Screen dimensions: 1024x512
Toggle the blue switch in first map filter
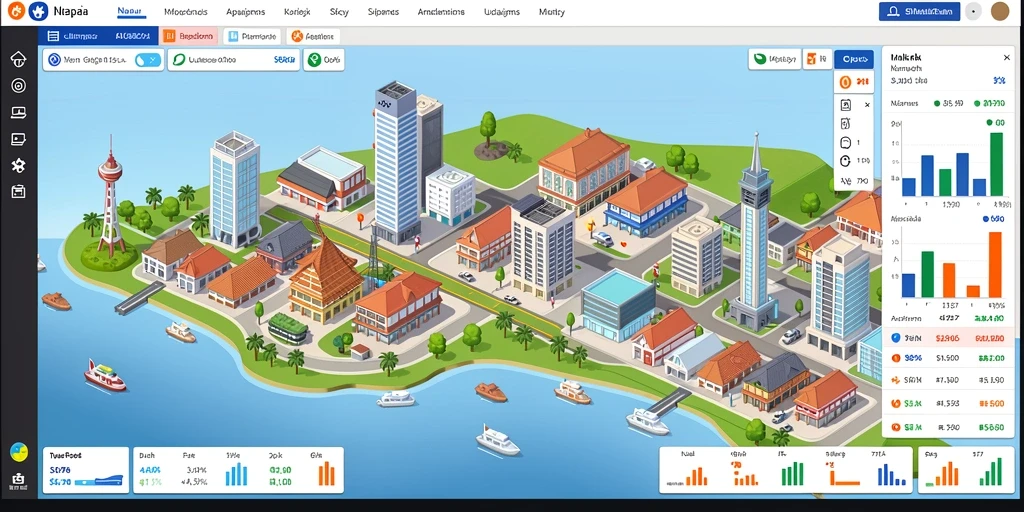148,60
